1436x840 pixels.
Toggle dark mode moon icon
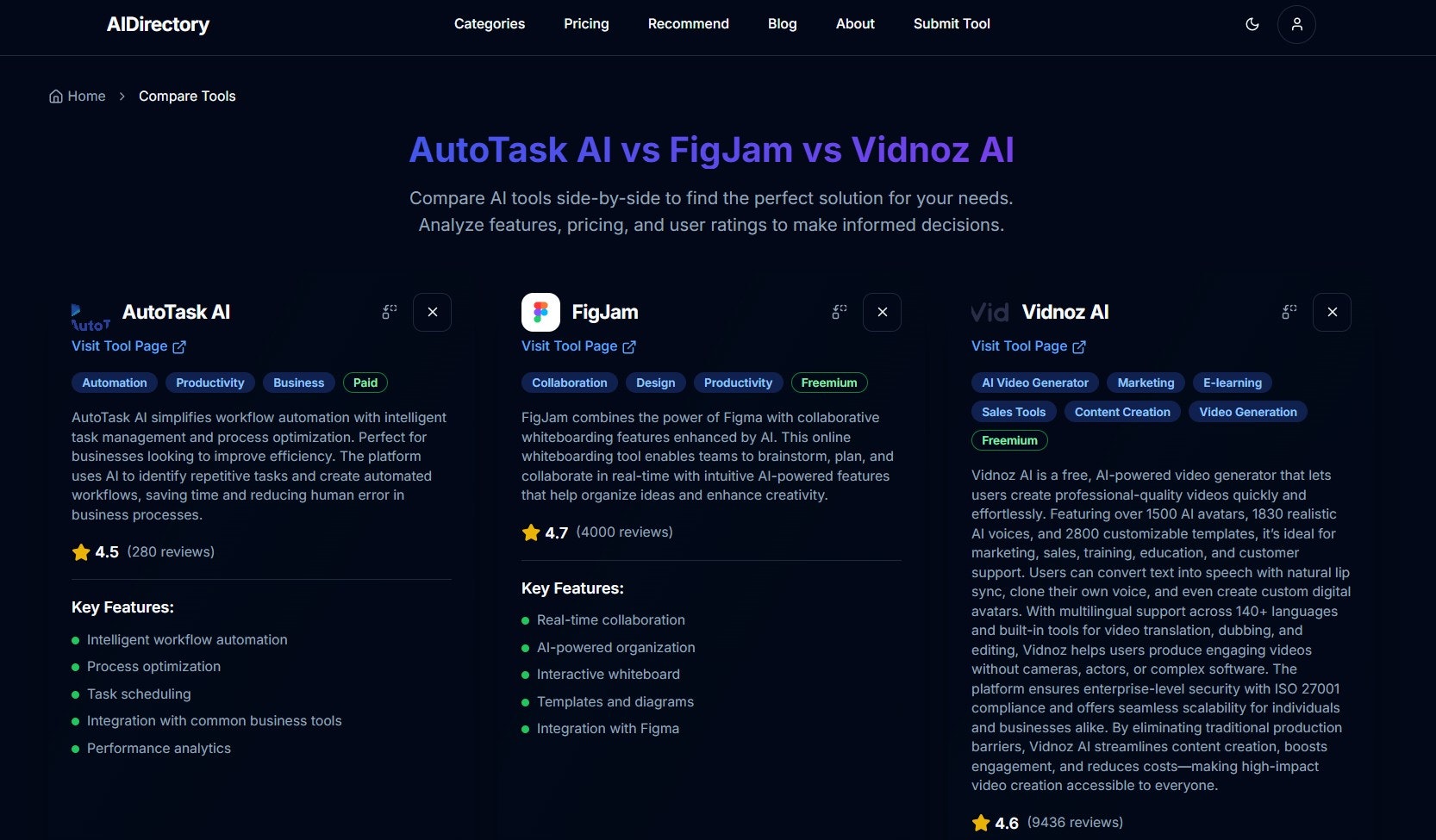pos(1252,24)
